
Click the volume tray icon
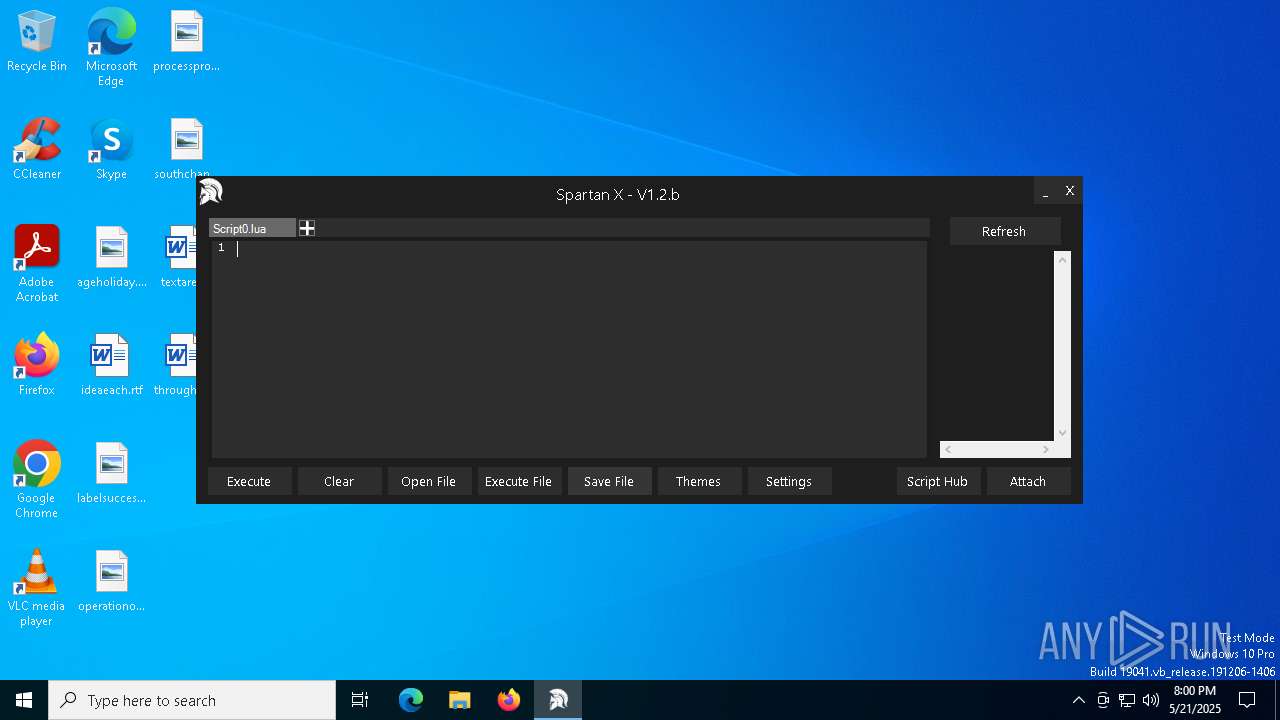pyautogui.click(x=1151, y=700)
